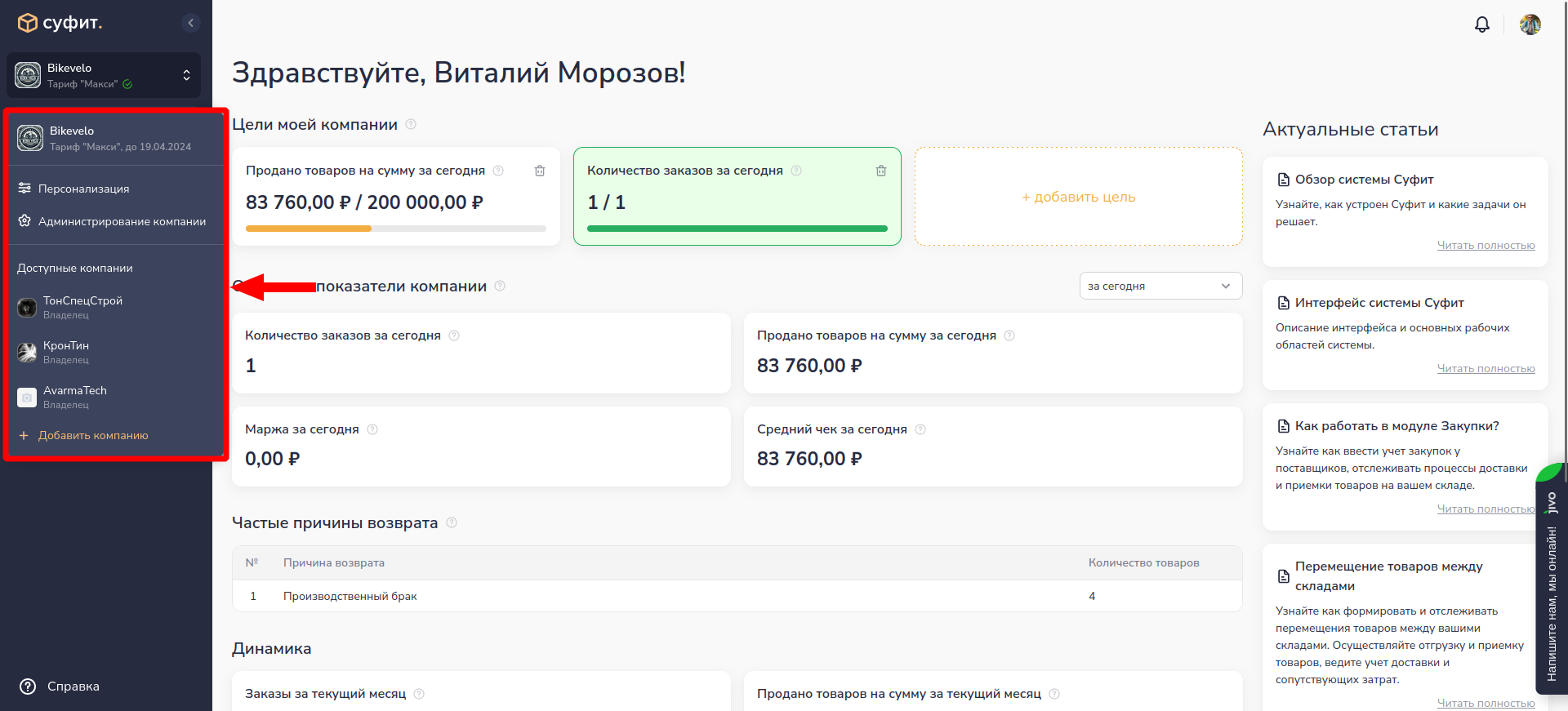Screen dimensions: 1568x711
Task: Select the Производственный брак row
Action: [737, 596]
